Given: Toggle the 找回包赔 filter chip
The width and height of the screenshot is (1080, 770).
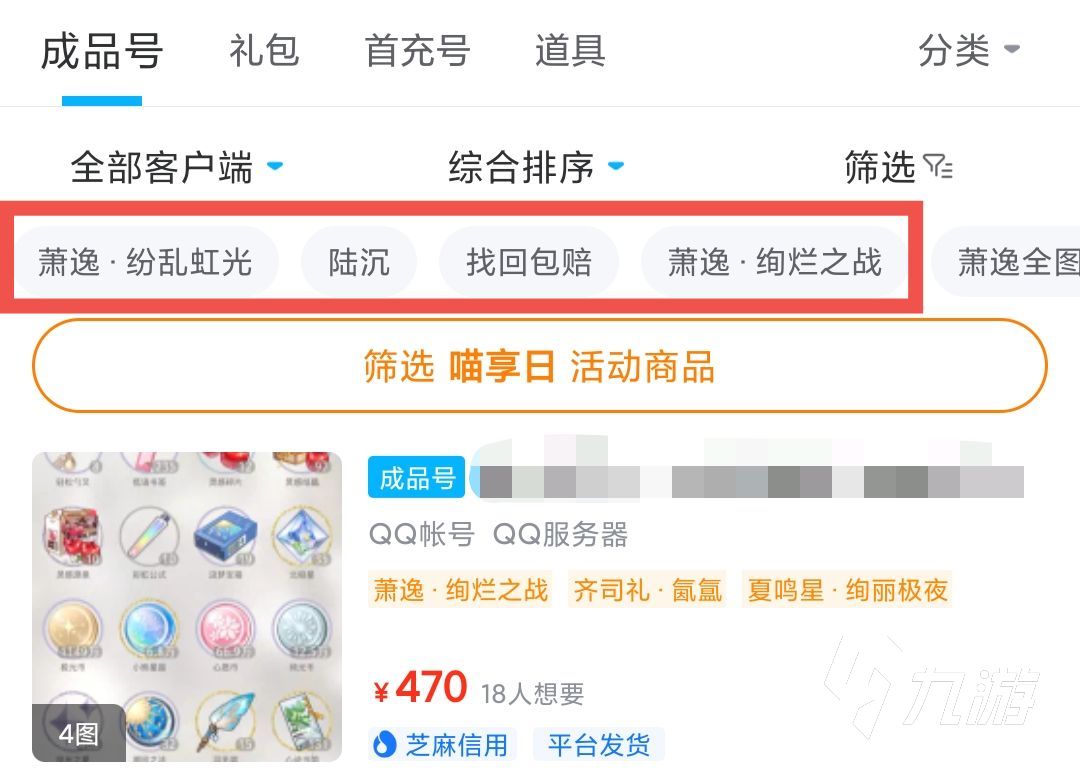Looking at the screenshot, I should pyautogui.click(x=529, y=262).
